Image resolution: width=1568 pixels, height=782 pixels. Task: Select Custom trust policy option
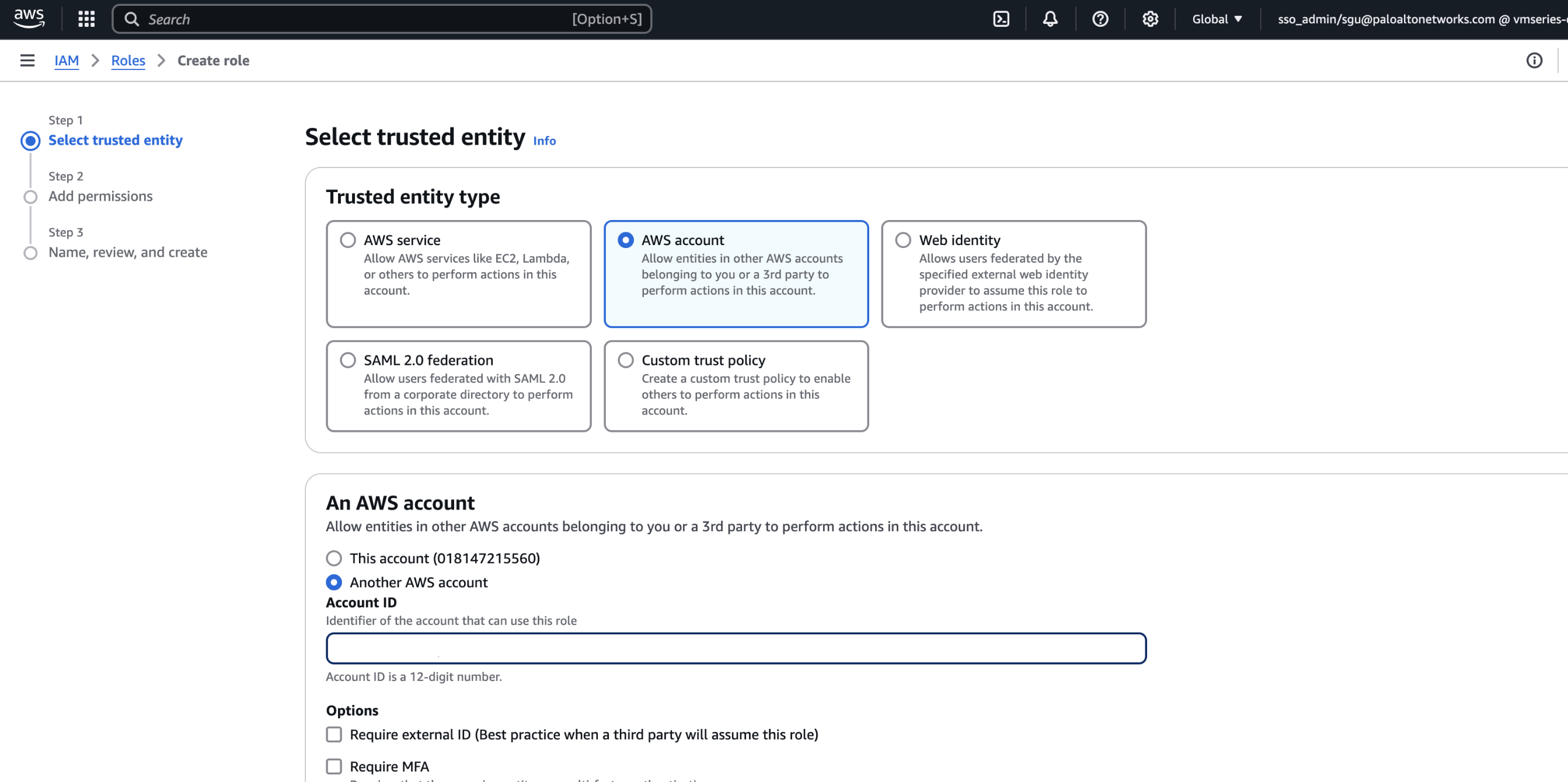click(625, 359)
